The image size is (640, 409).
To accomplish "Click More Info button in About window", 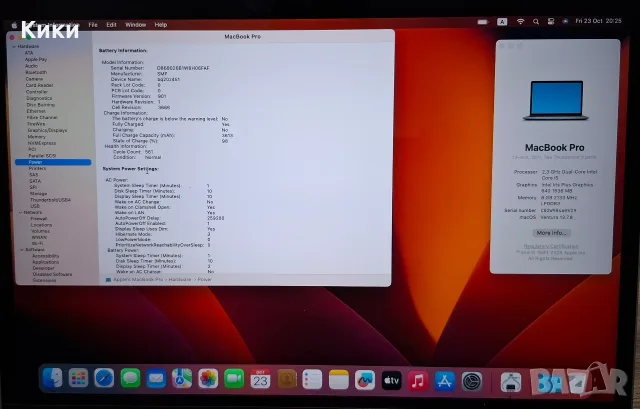I will pyautogui.click(x=551, y=233).
